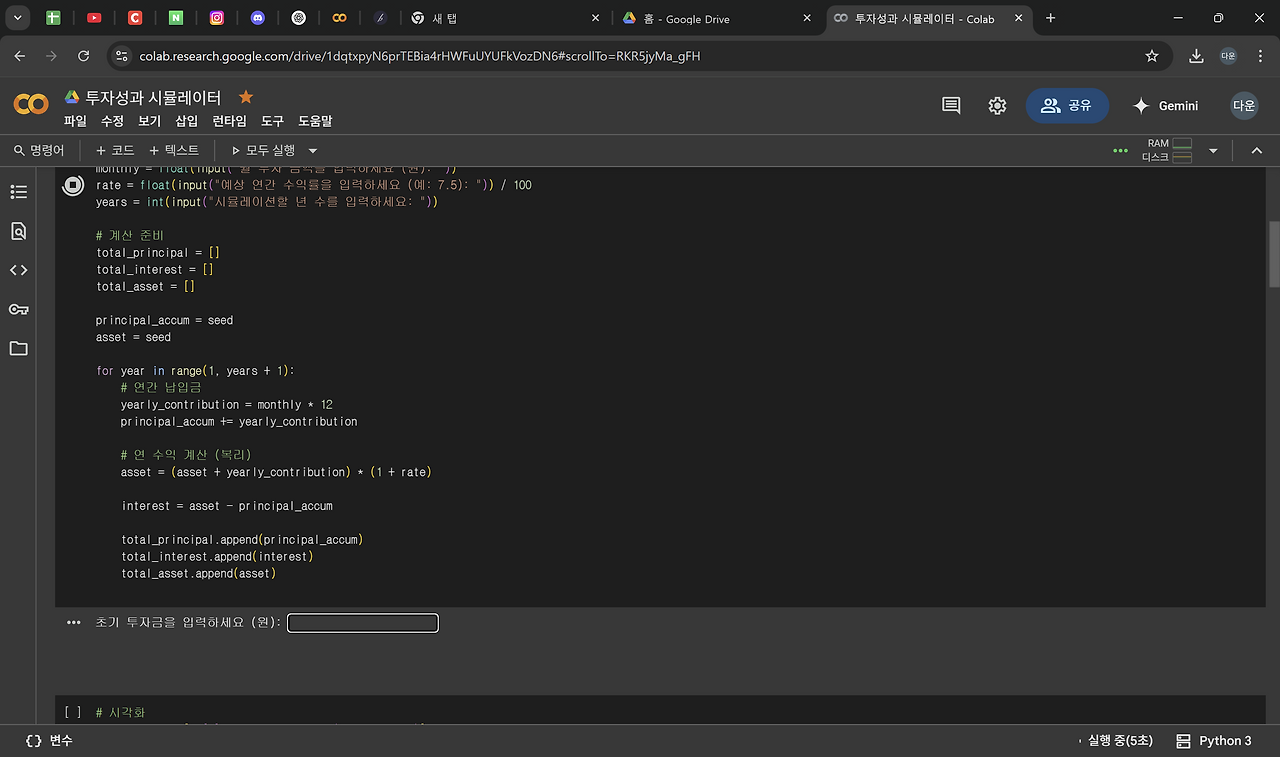Switch to the pinned Discord tab
Viewport: 1280px width, 757px height.
pos(258,18)
